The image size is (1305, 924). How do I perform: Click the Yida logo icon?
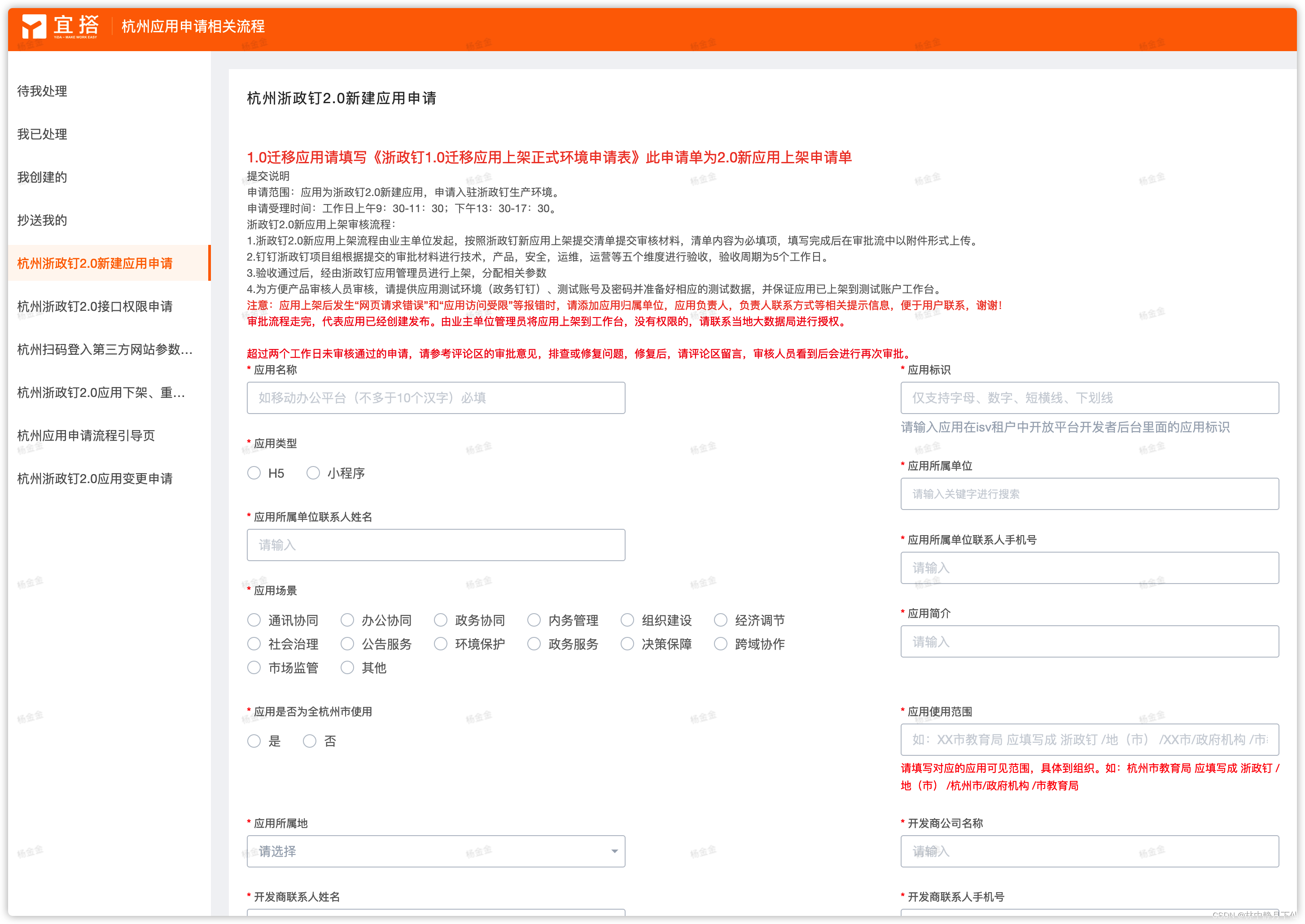[34, 26]
